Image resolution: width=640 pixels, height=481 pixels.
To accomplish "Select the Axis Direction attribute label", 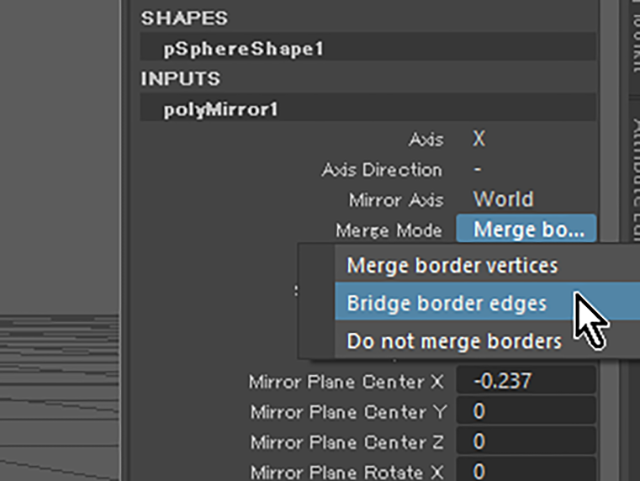I will coord(381,170).
